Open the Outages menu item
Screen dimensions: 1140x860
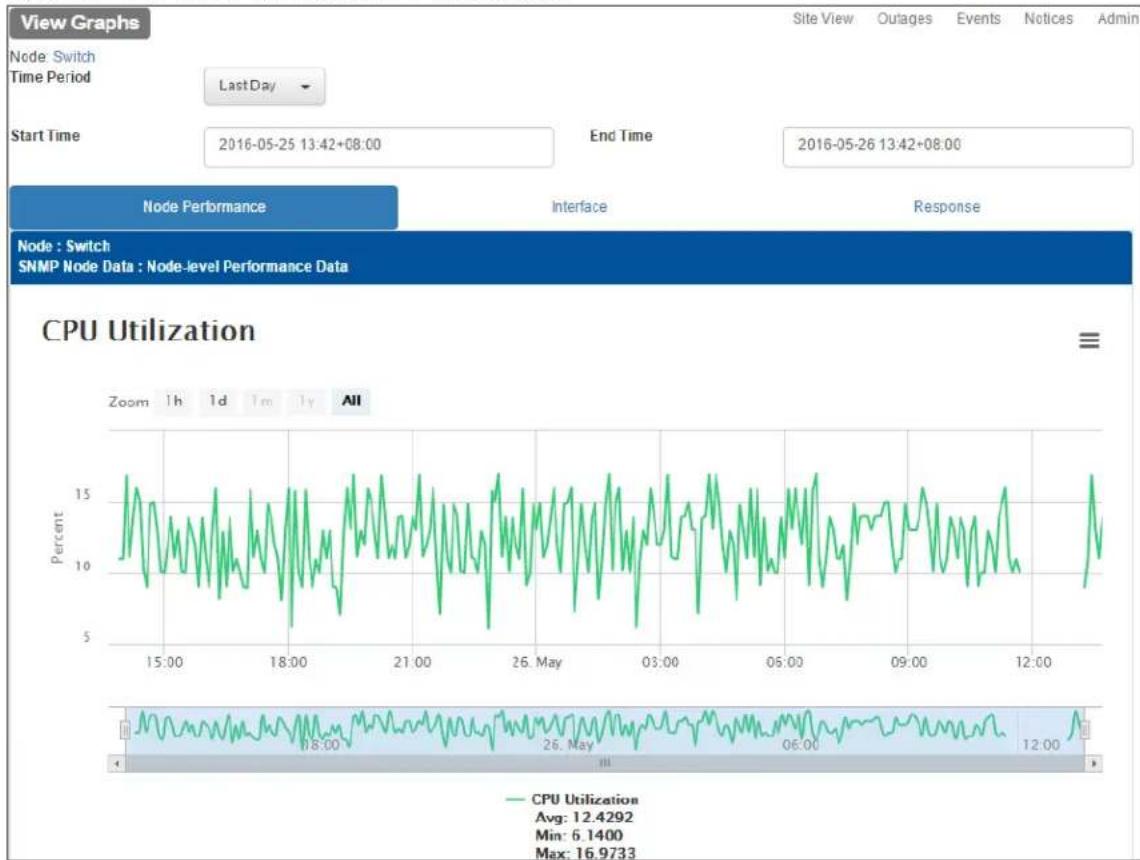point(904,19)
